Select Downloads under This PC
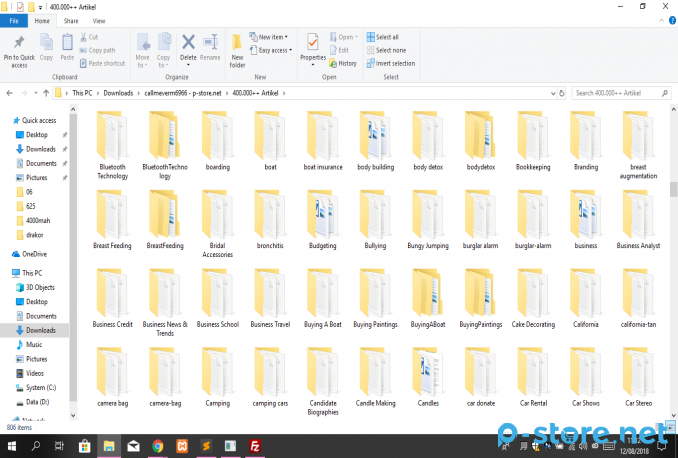 [x=41, y=330]
